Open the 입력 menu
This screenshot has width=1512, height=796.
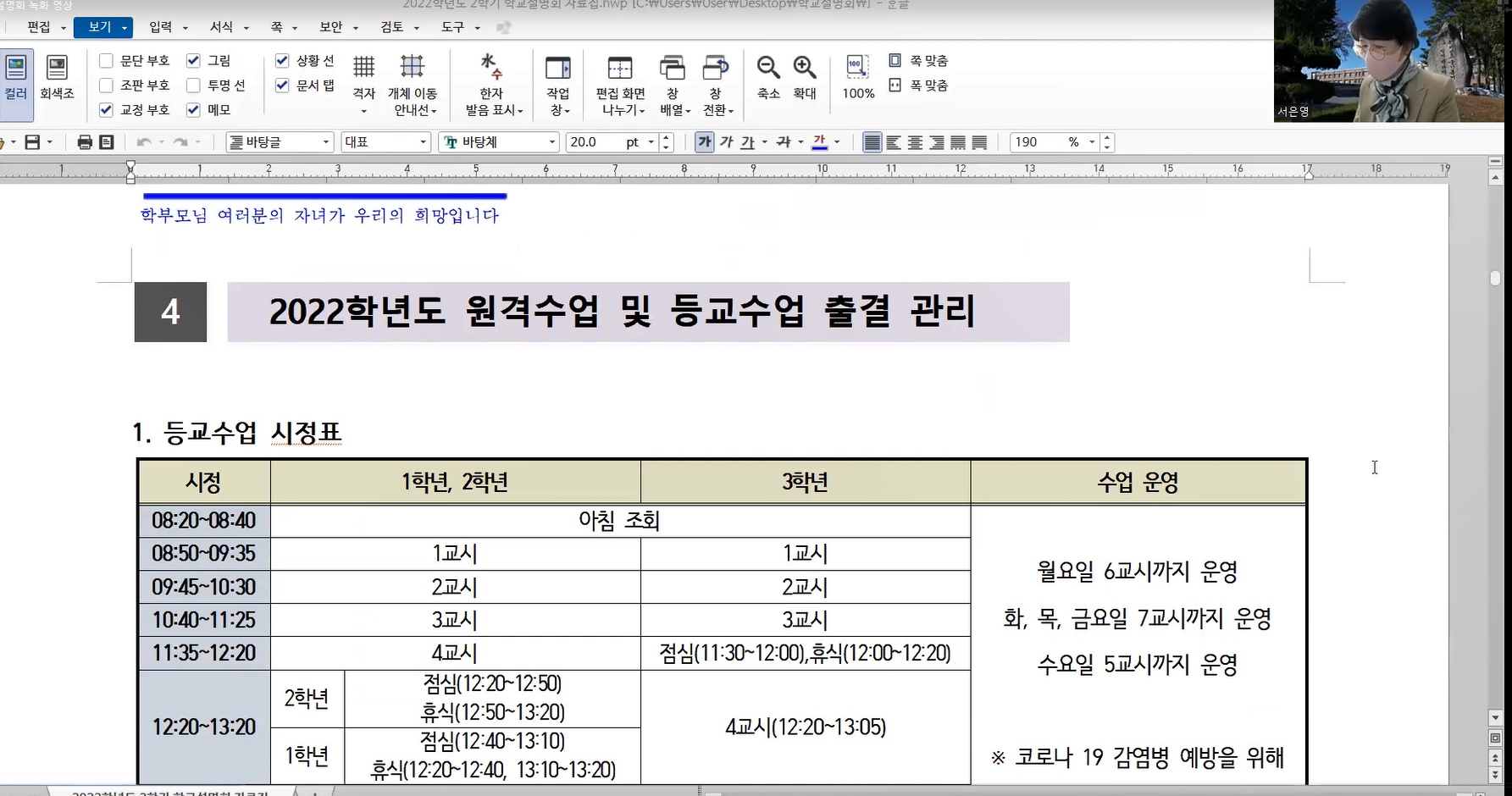tap(161, 27)
